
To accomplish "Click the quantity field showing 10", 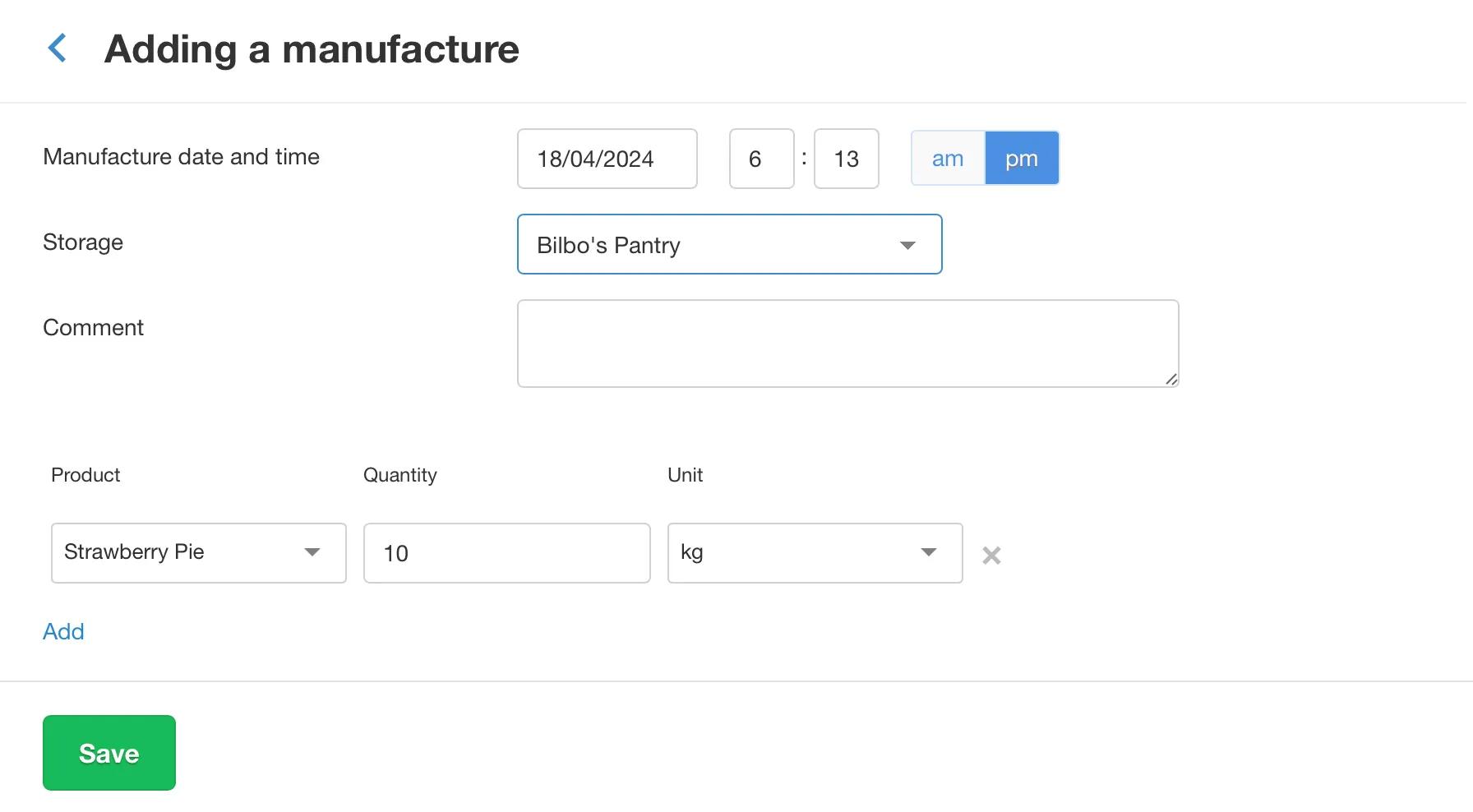I will point(506,553).
